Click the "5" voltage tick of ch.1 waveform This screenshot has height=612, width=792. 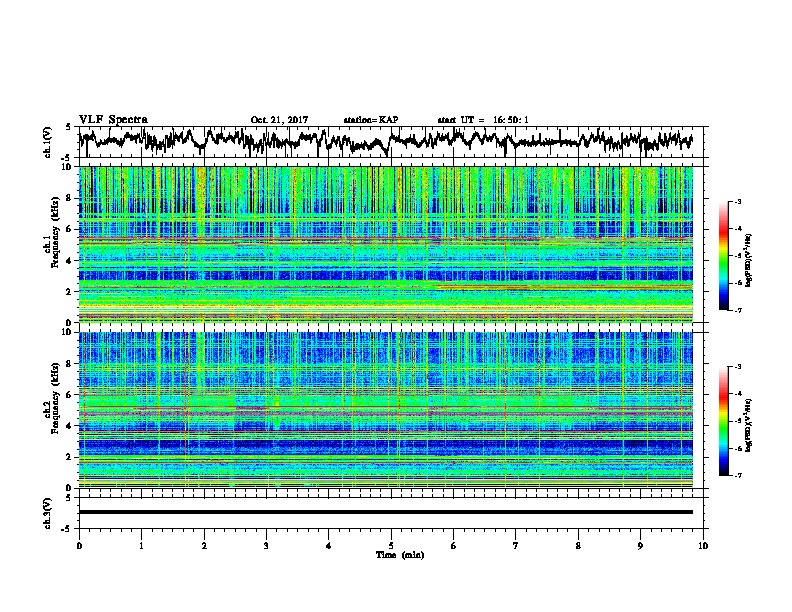coord(68,127)
